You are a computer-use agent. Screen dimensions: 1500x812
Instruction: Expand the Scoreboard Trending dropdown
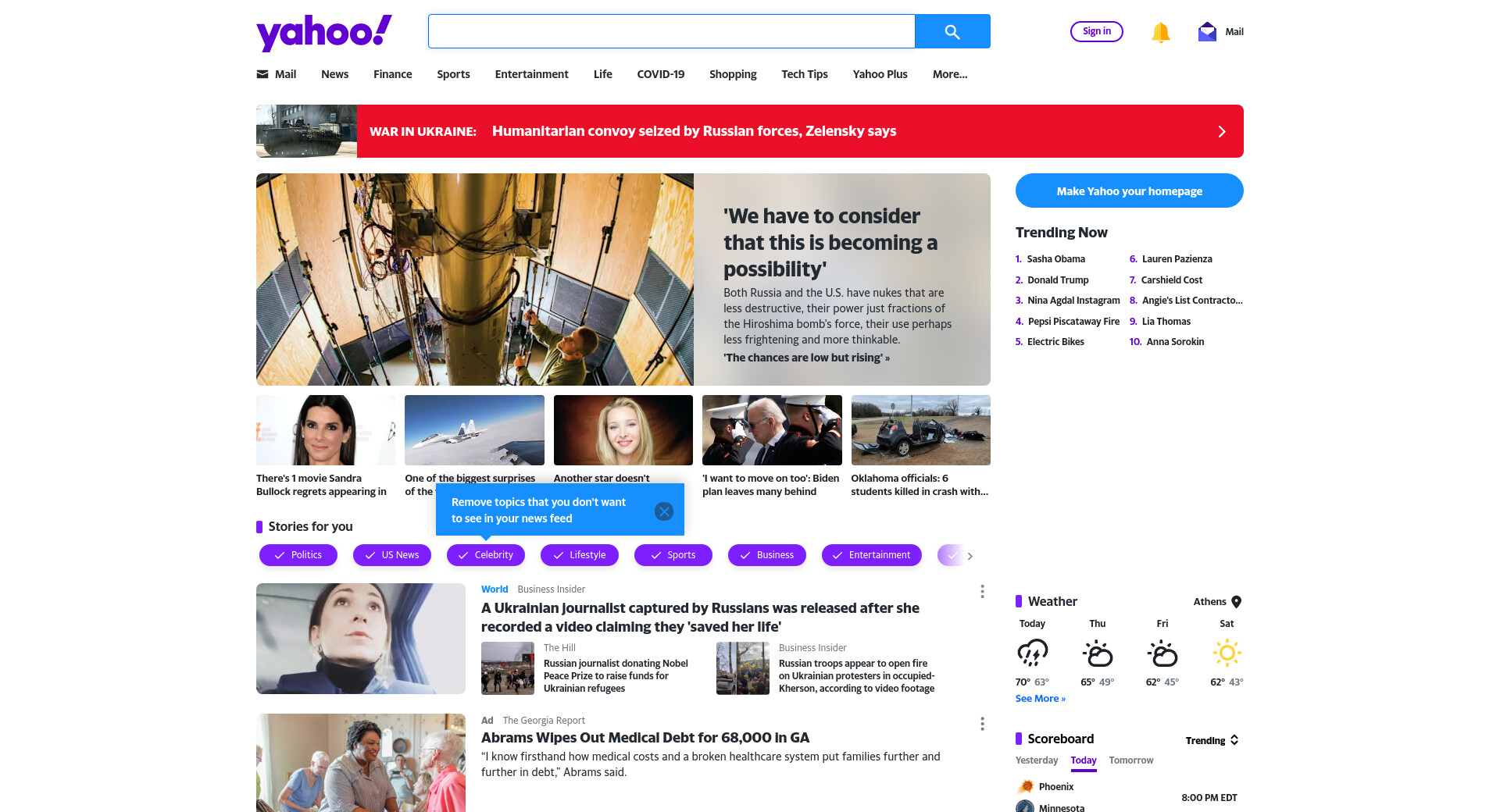pos(1212,740)
